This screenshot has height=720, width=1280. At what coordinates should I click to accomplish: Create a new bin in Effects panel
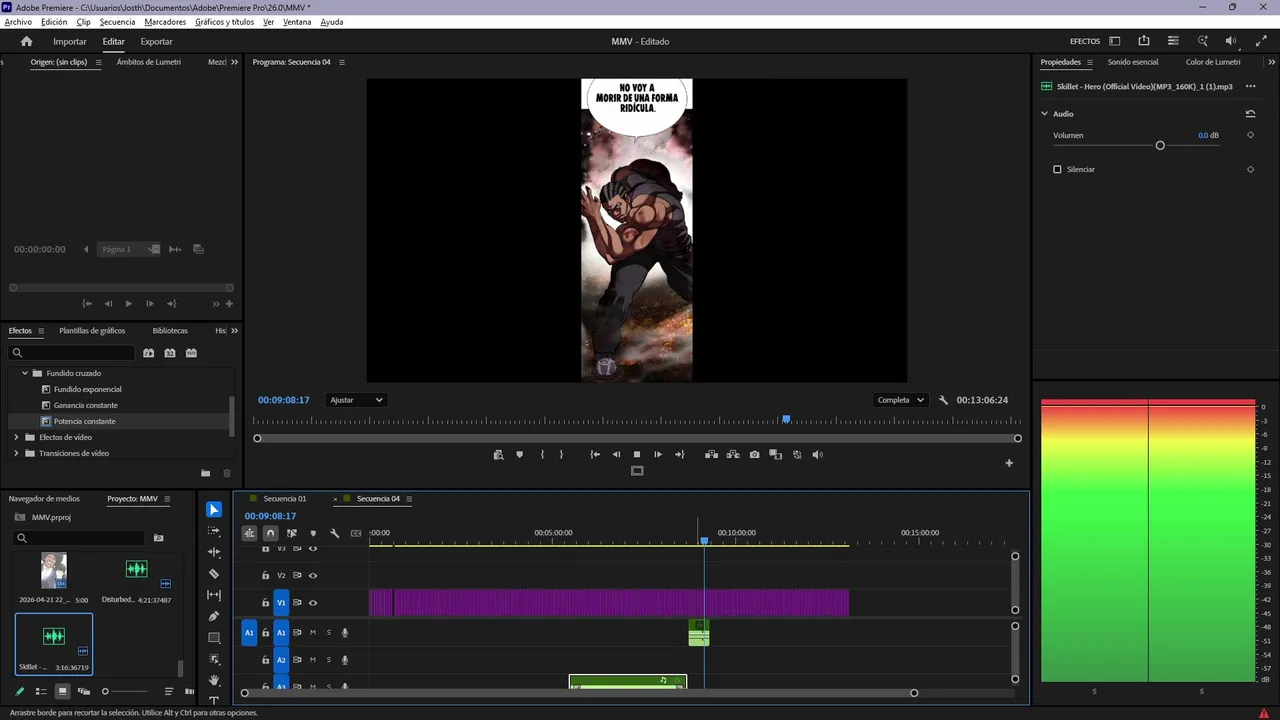[205, 473]
